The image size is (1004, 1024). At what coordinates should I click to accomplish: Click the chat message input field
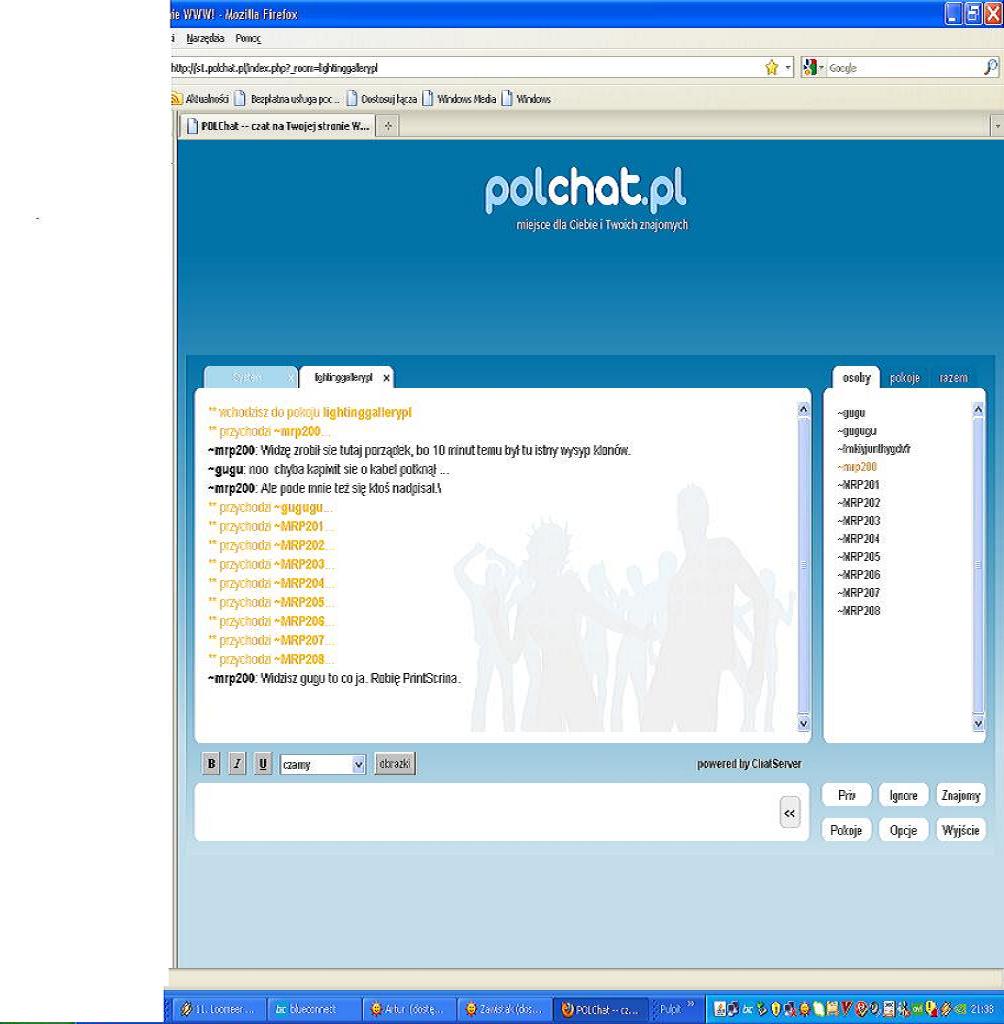point(487,812)
